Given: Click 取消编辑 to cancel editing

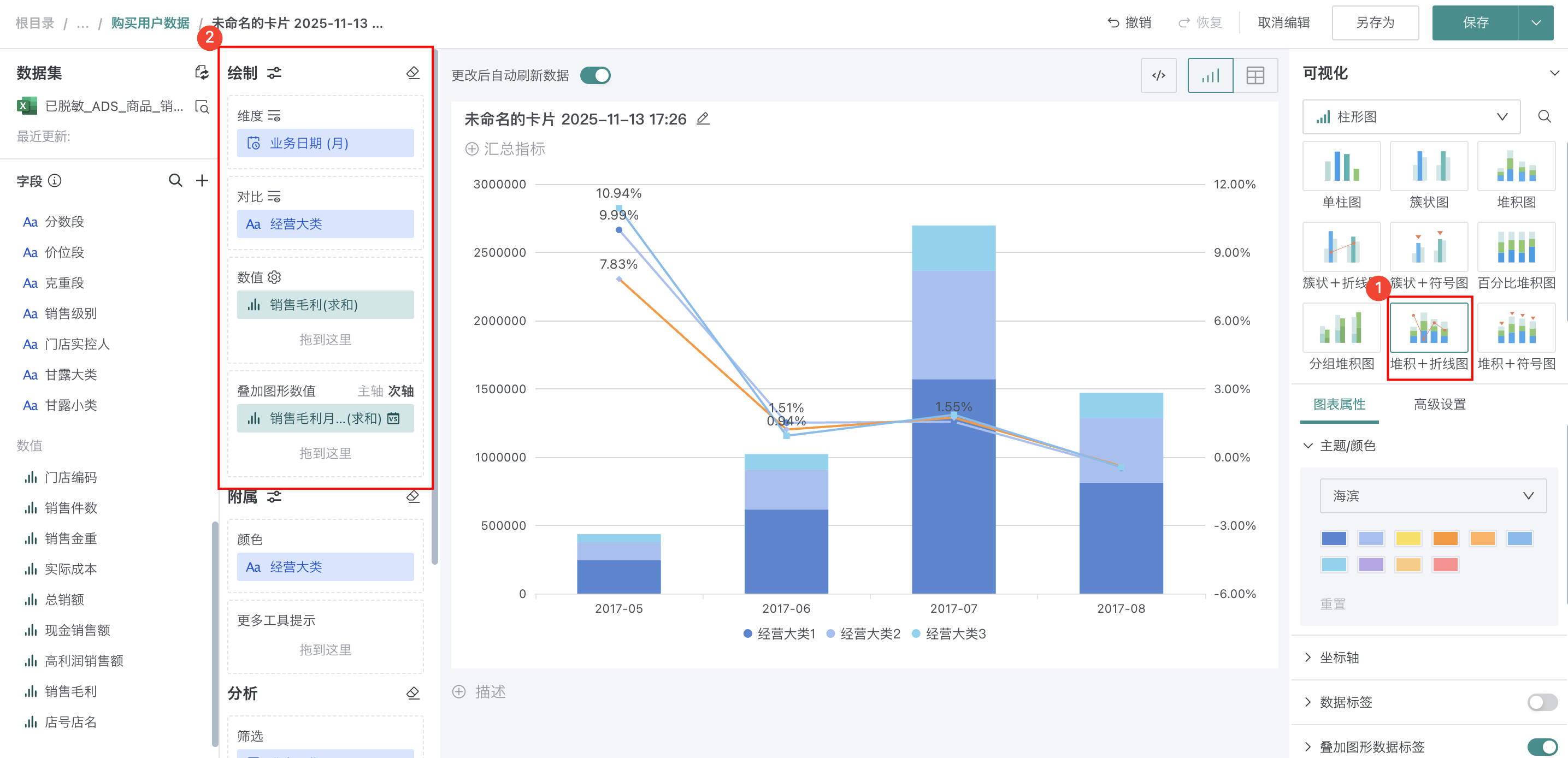Looking at the screenshot, I should tap(1283, 23).
